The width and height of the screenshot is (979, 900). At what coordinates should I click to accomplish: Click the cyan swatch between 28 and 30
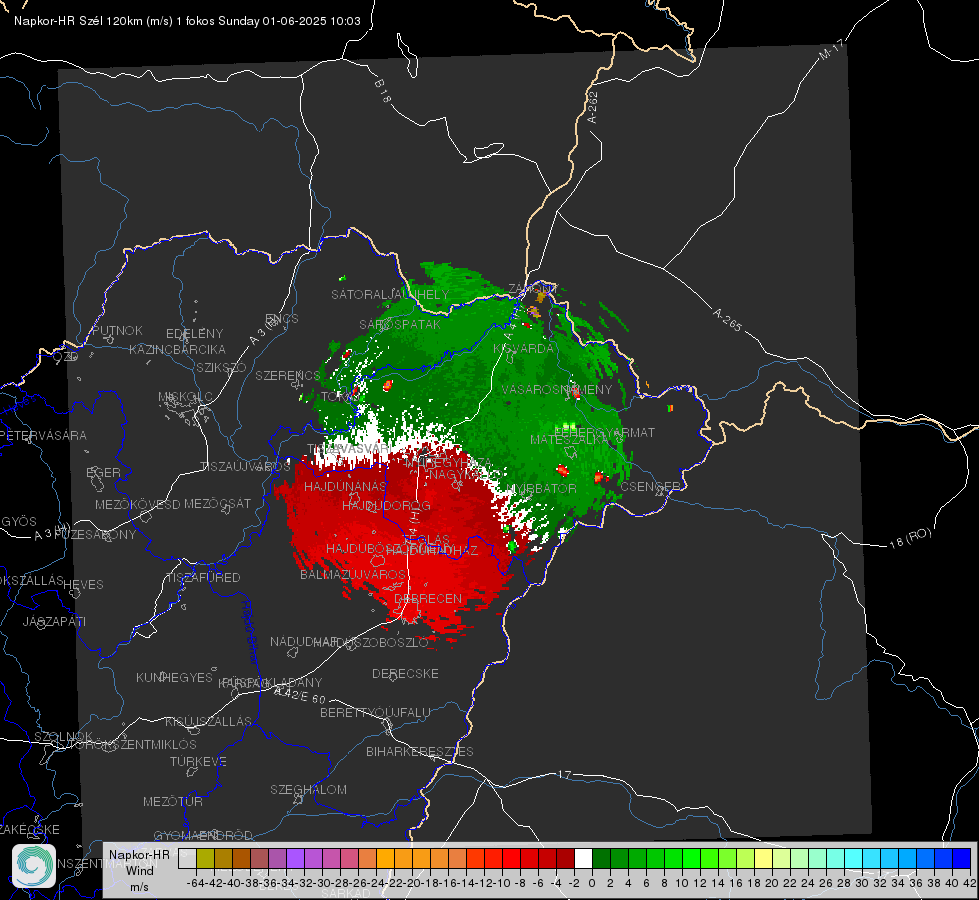(x=854, y=858)
